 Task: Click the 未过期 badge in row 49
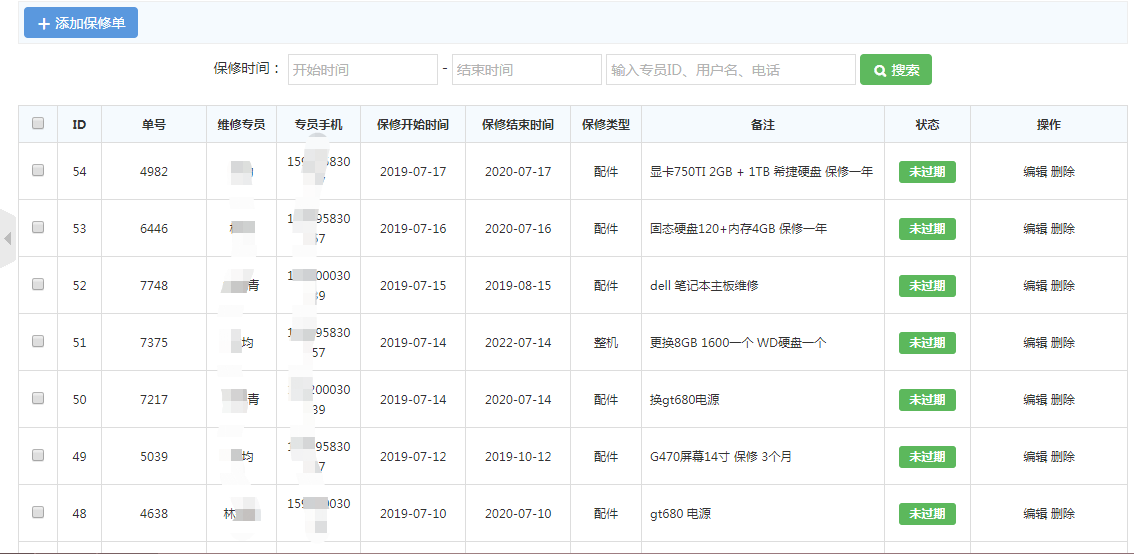click(927, 456)
